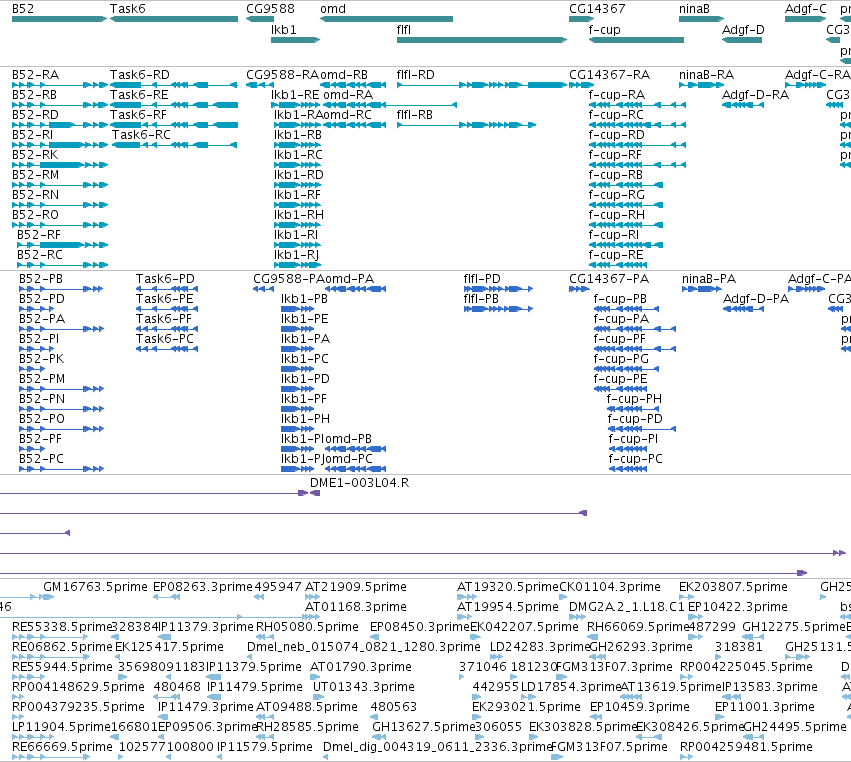
Task: Select EST GM16763.5prime
Action: pyautogui.click(x=96, y=587)
